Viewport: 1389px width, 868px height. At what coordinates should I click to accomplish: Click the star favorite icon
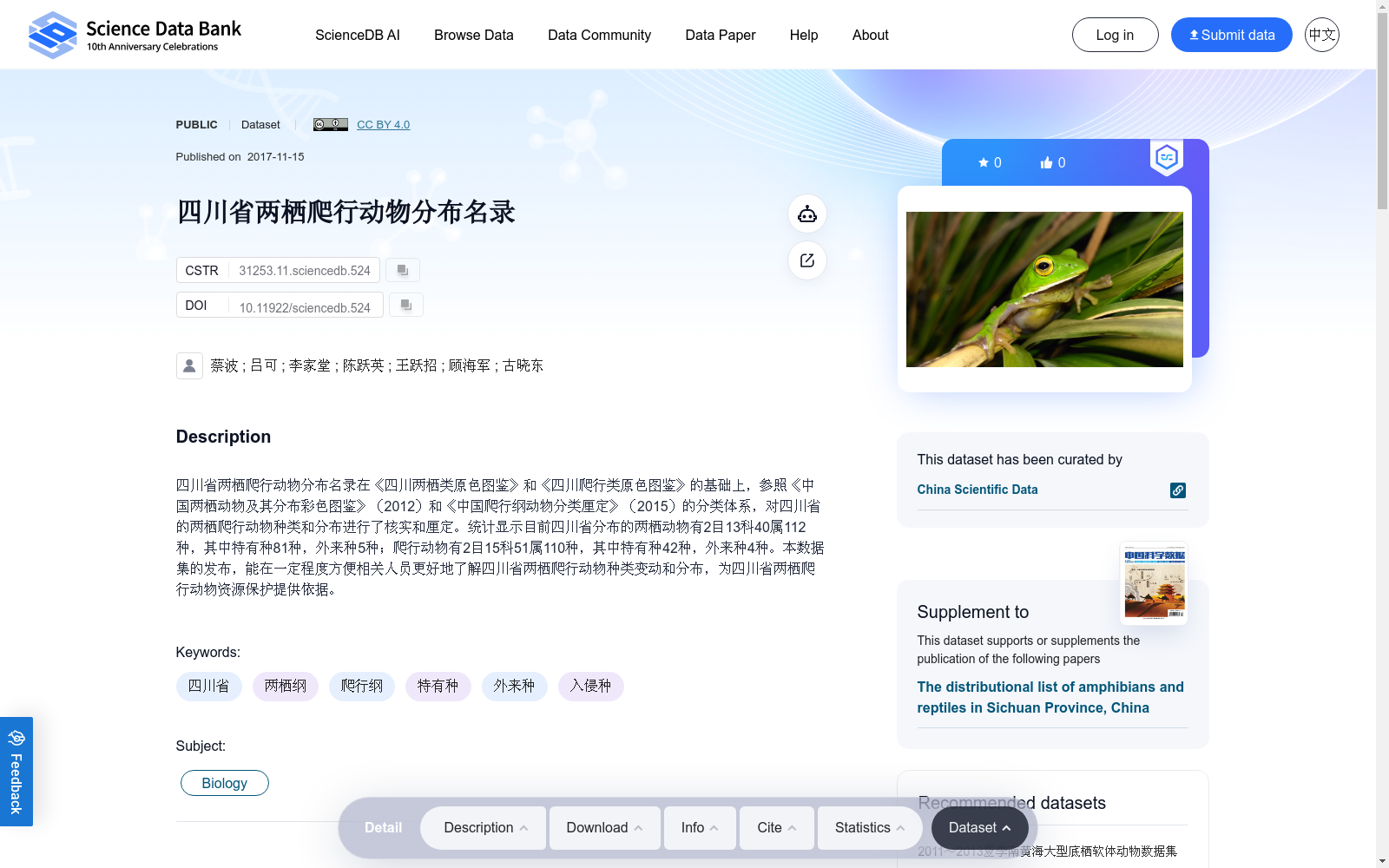[x=984, y=162]
